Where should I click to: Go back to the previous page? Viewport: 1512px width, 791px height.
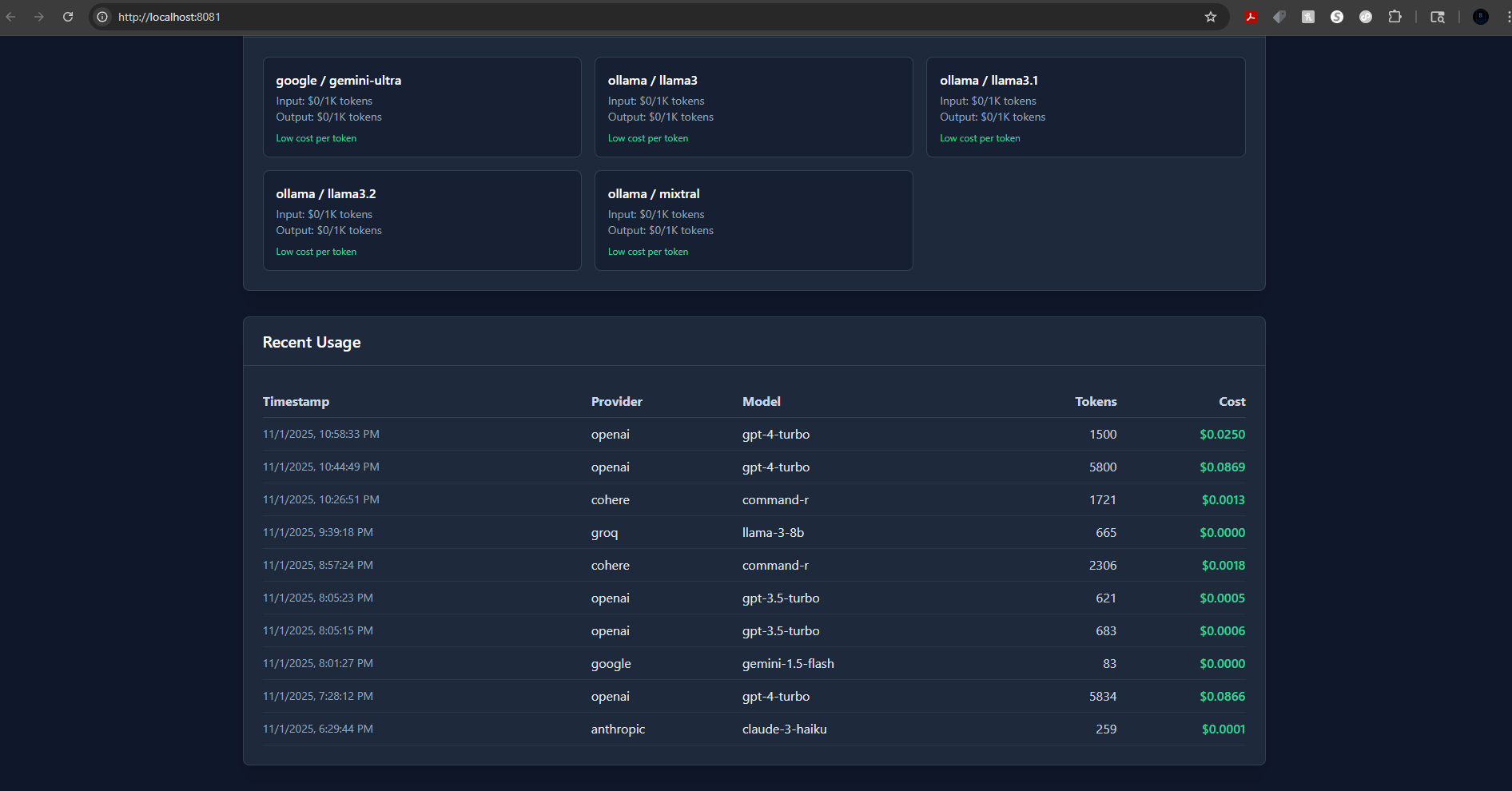point(11,17)
